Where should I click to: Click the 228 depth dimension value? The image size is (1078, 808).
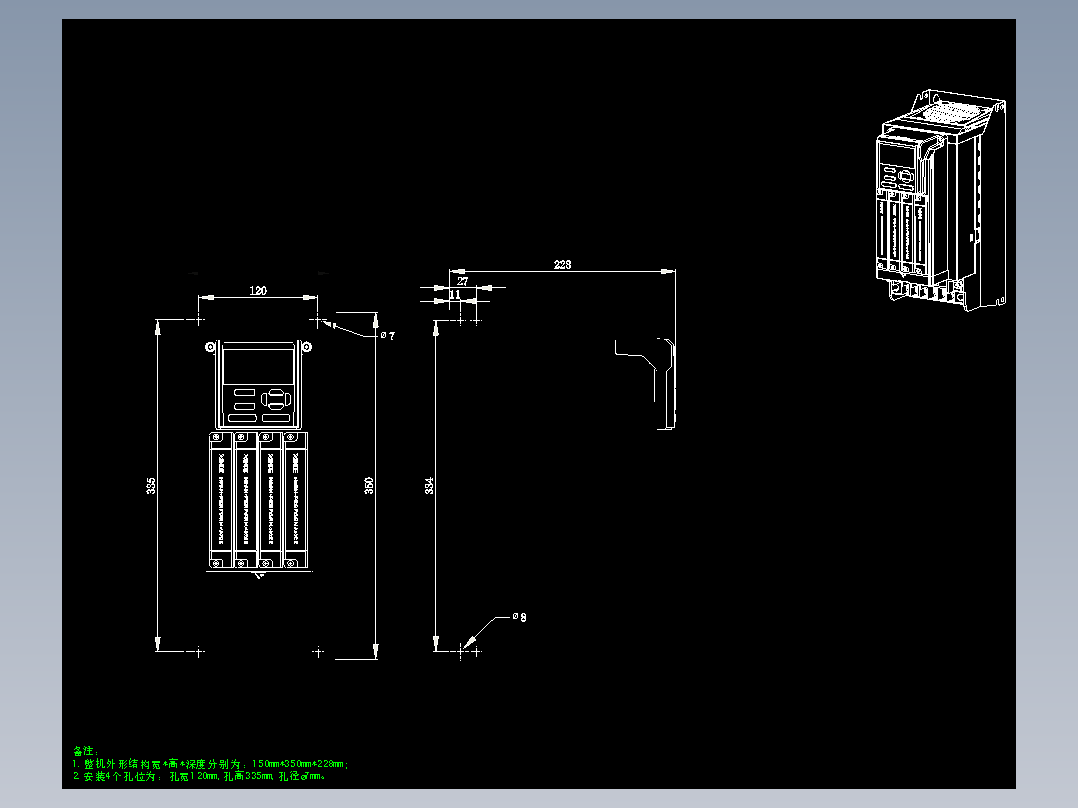(562, 265)
